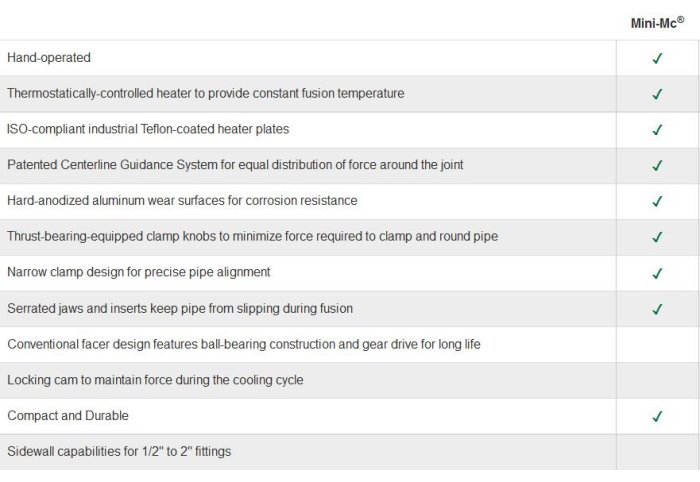700x482 pixels.
Task: Click the Locking cam feature description
Action: (155, 380)
